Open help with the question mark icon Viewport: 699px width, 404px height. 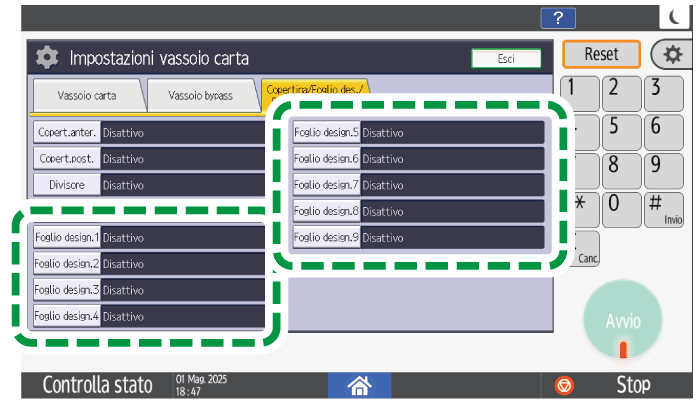click(558, 18)
